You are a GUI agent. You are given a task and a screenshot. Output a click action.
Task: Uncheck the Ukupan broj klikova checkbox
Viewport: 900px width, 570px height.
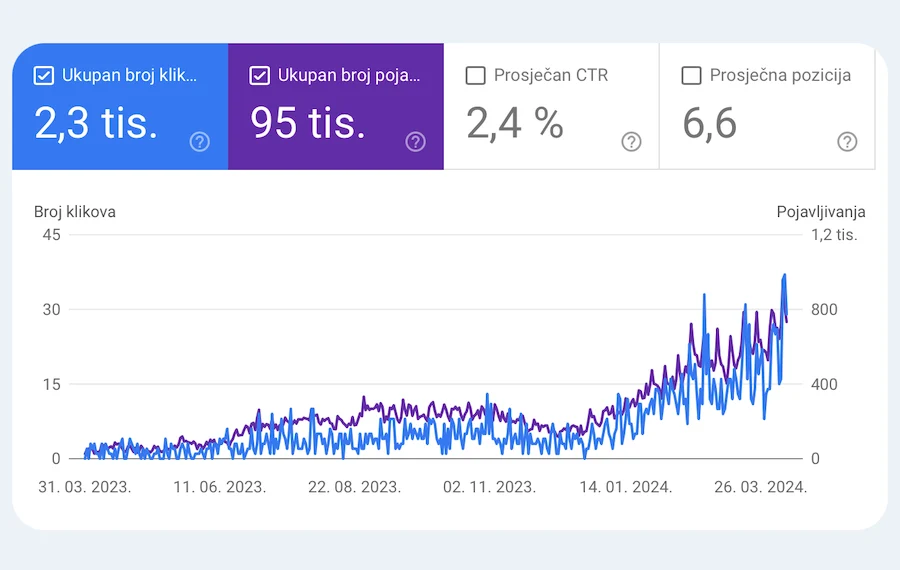point(44,75)
